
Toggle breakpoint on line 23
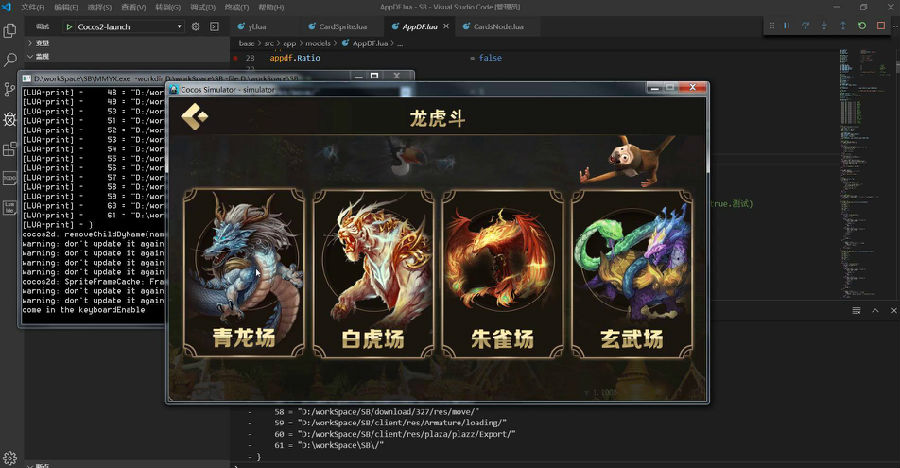click(235, 58)
